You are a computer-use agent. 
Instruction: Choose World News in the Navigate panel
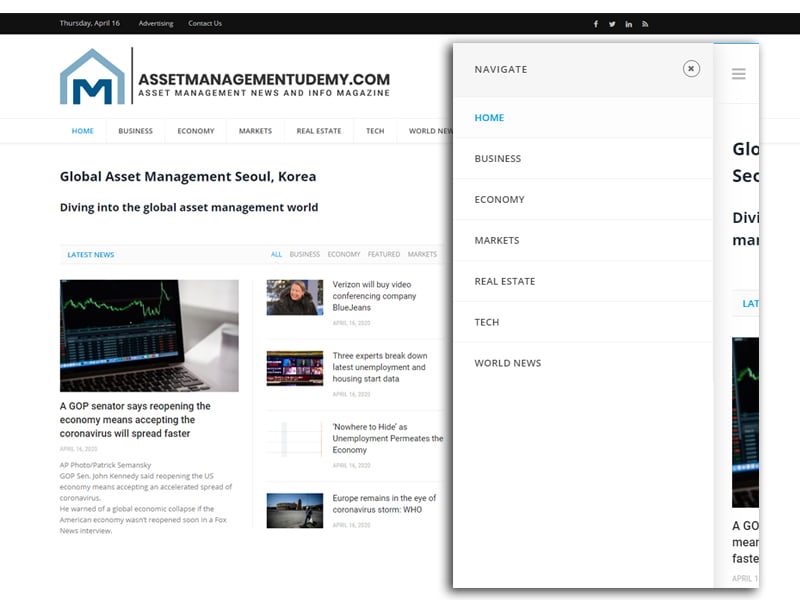pos(507,363)
